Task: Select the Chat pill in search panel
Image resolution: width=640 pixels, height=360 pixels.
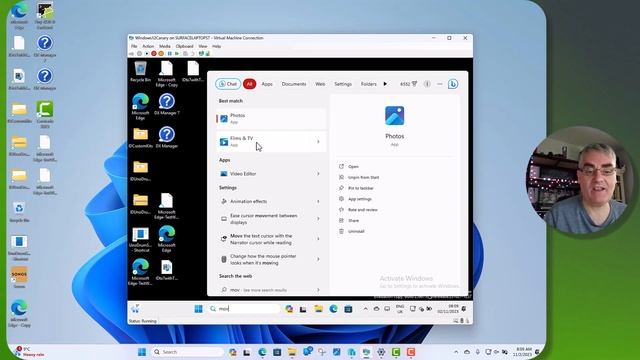Action: click(x=228, y=84)
